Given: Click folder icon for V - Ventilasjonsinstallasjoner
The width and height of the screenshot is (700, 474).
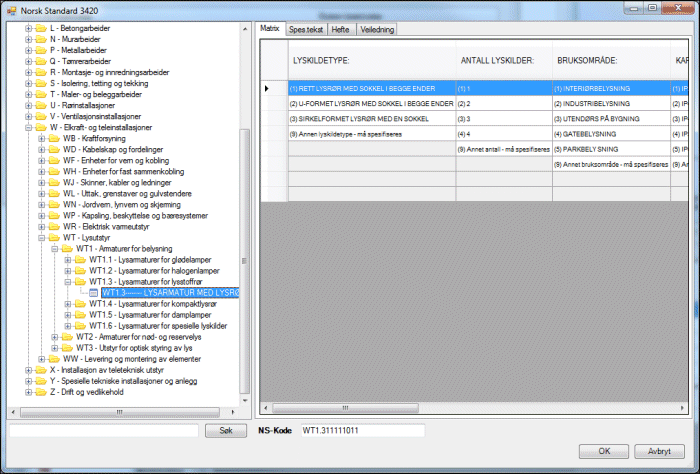Looking at the screenshot, I should pos(42,116).
